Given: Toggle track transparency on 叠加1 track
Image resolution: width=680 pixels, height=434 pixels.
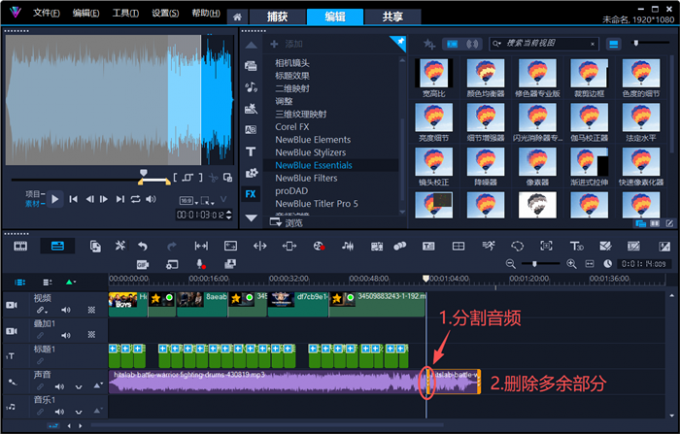Looking at the screenshot, I should [92, 335].
